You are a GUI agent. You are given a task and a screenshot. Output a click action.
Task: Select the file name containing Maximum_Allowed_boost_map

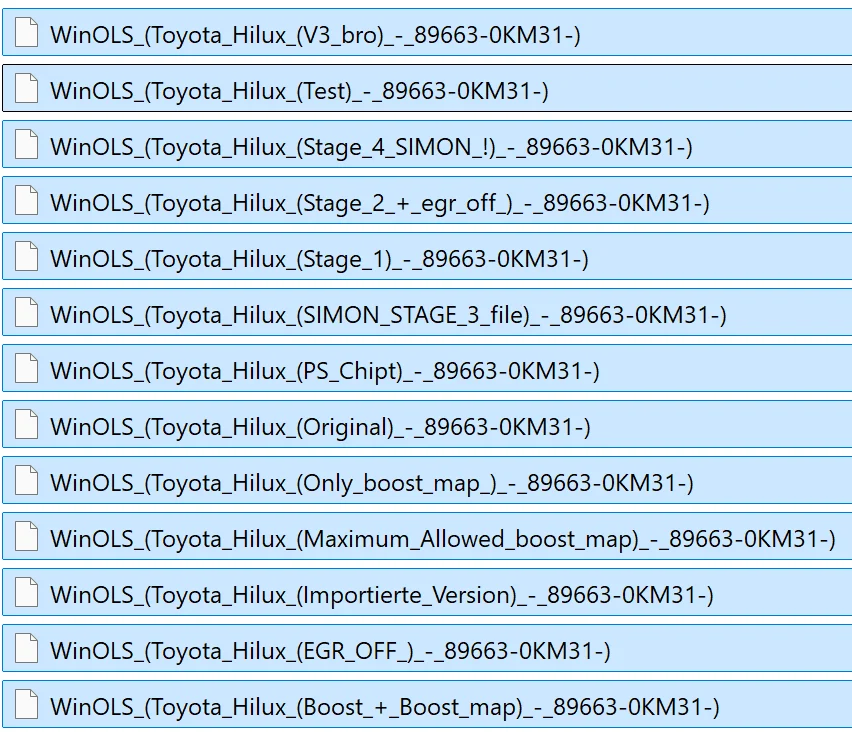pos(443,539)
